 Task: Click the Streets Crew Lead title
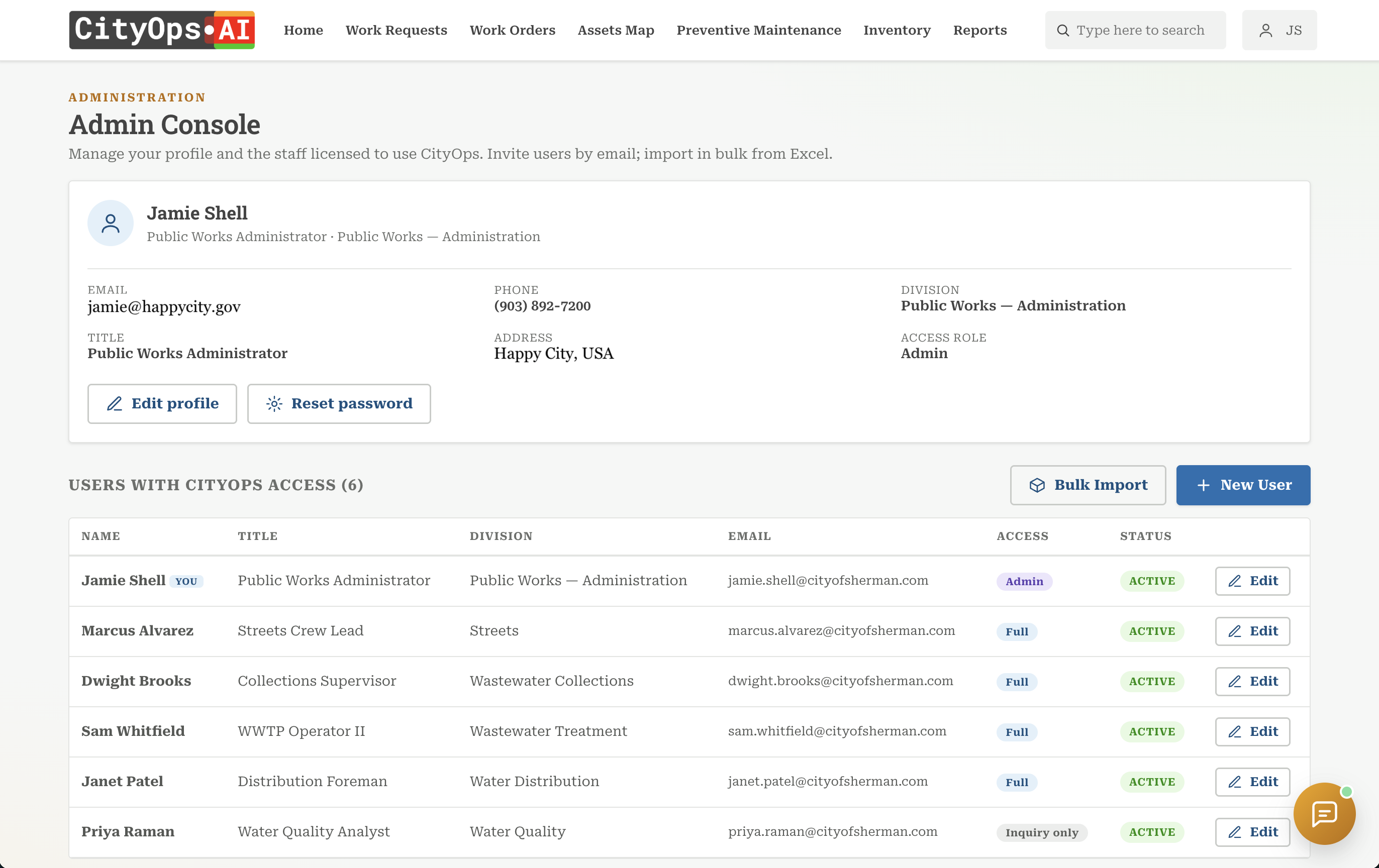301,631
